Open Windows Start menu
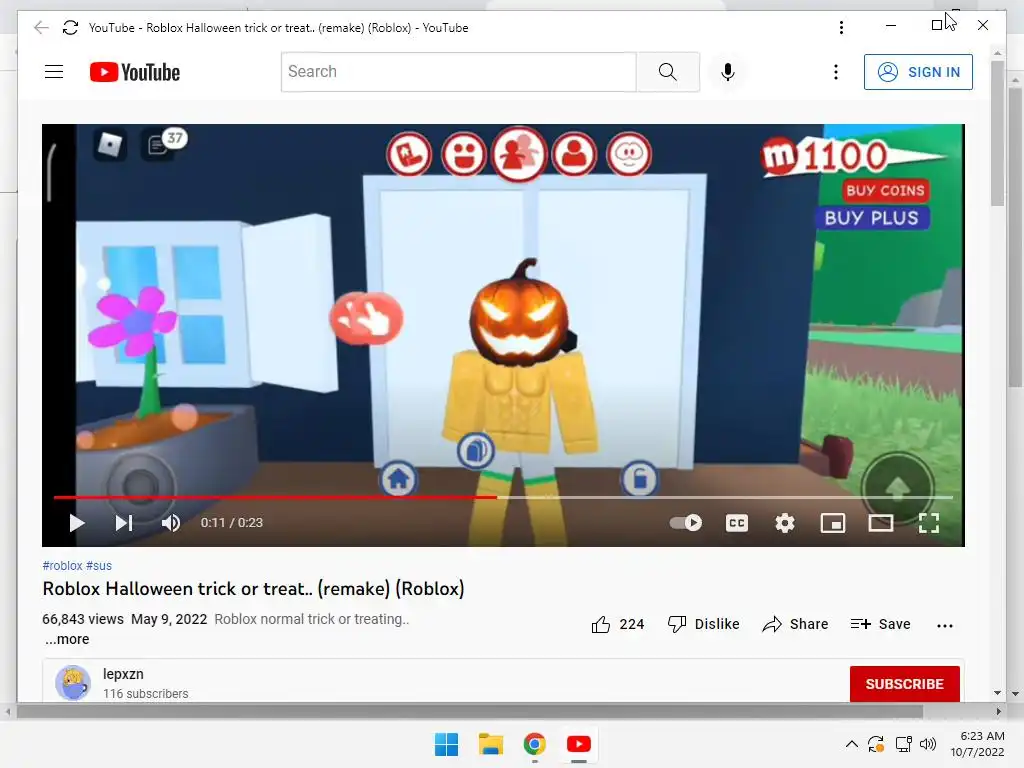1024x768 pixels. (x=447, y=744)
